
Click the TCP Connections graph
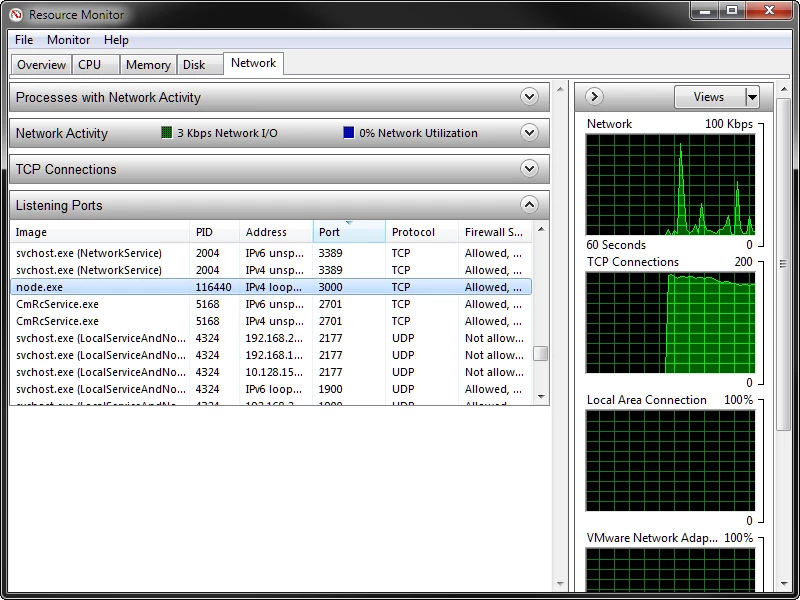coord(670,320)
